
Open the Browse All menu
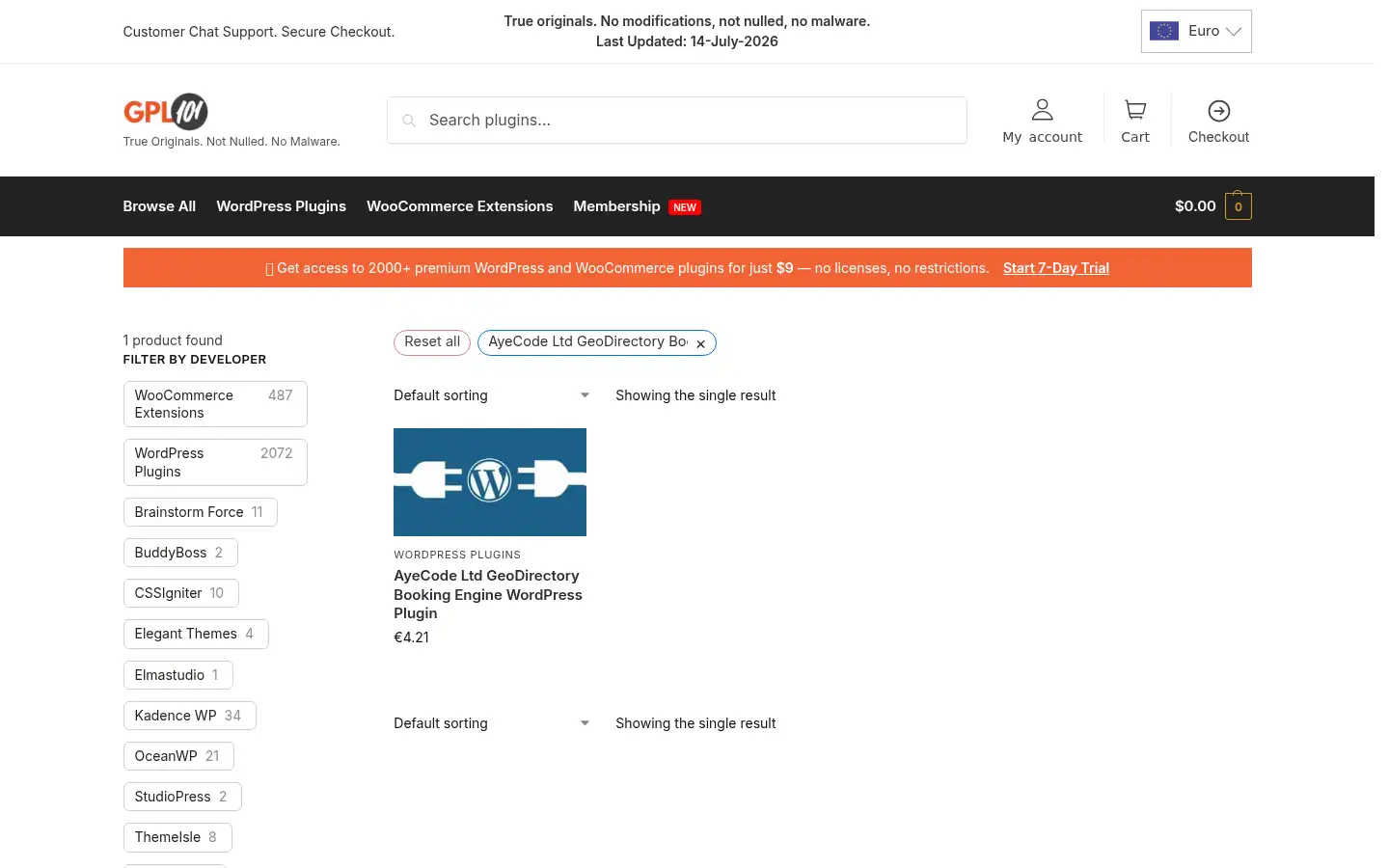(159, 206)
